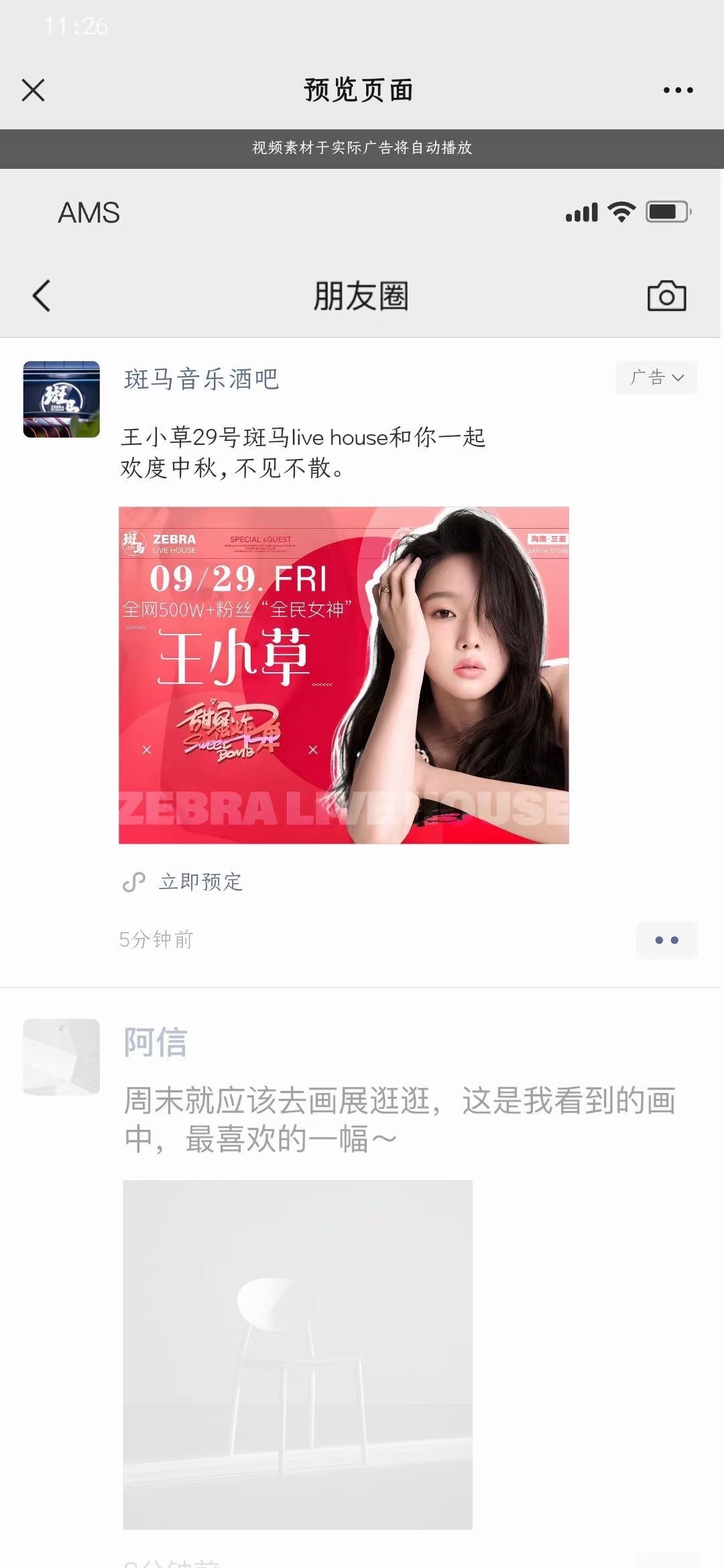Tap the wifi status icon in mock status bar

coord(621,212)
